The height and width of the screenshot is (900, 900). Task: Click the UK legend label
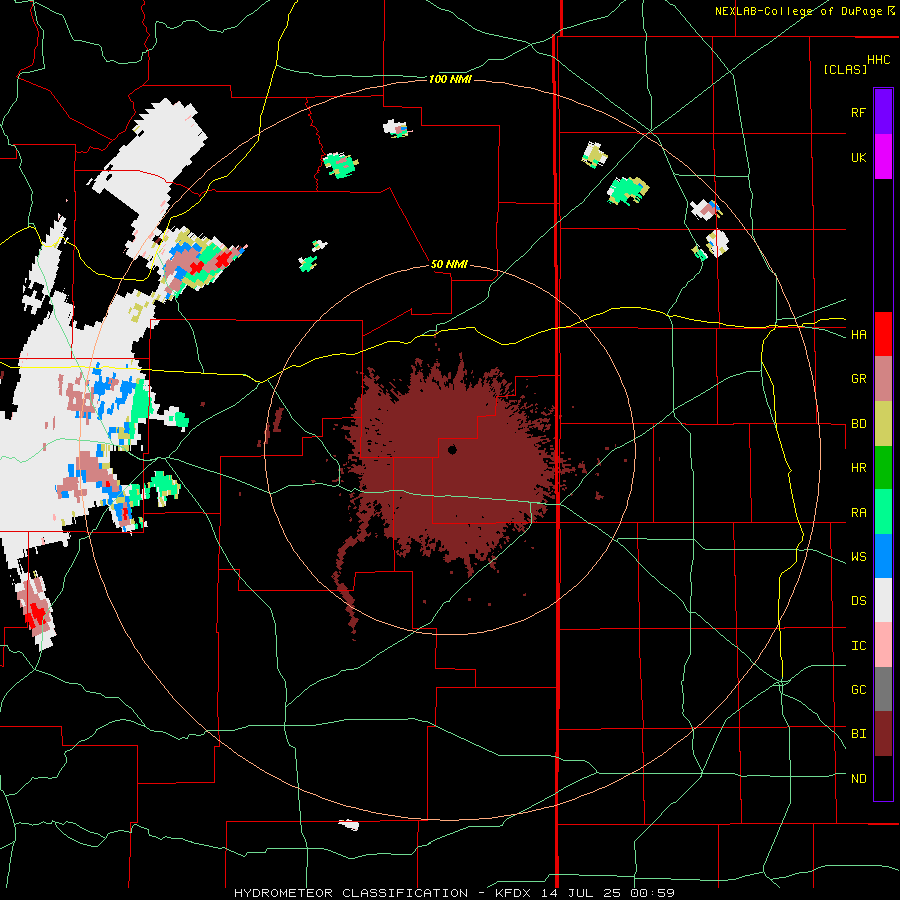click(x=858, y=157)
